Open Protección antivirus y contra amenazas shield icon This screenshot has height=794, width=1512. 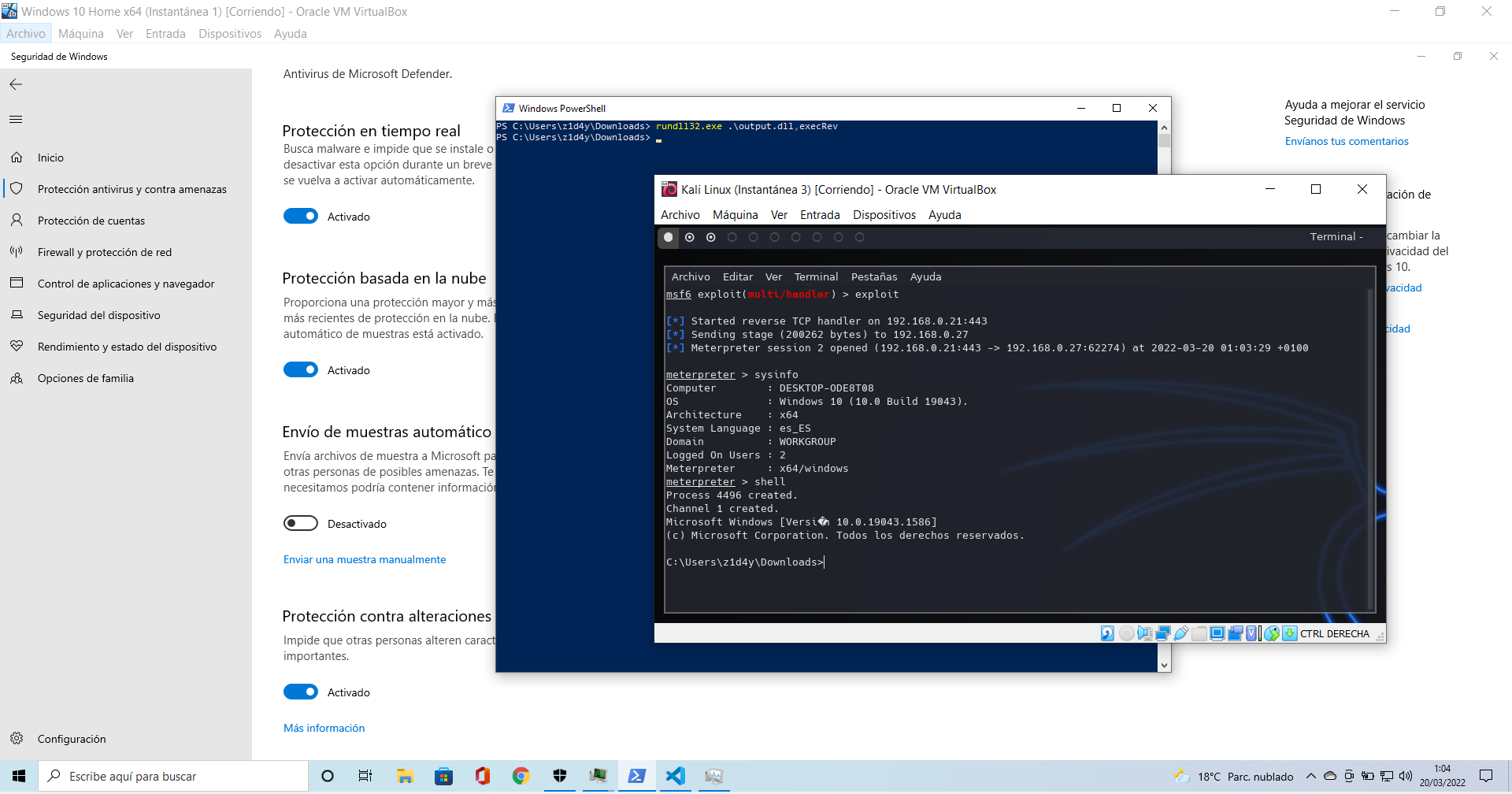pos(17,189)
